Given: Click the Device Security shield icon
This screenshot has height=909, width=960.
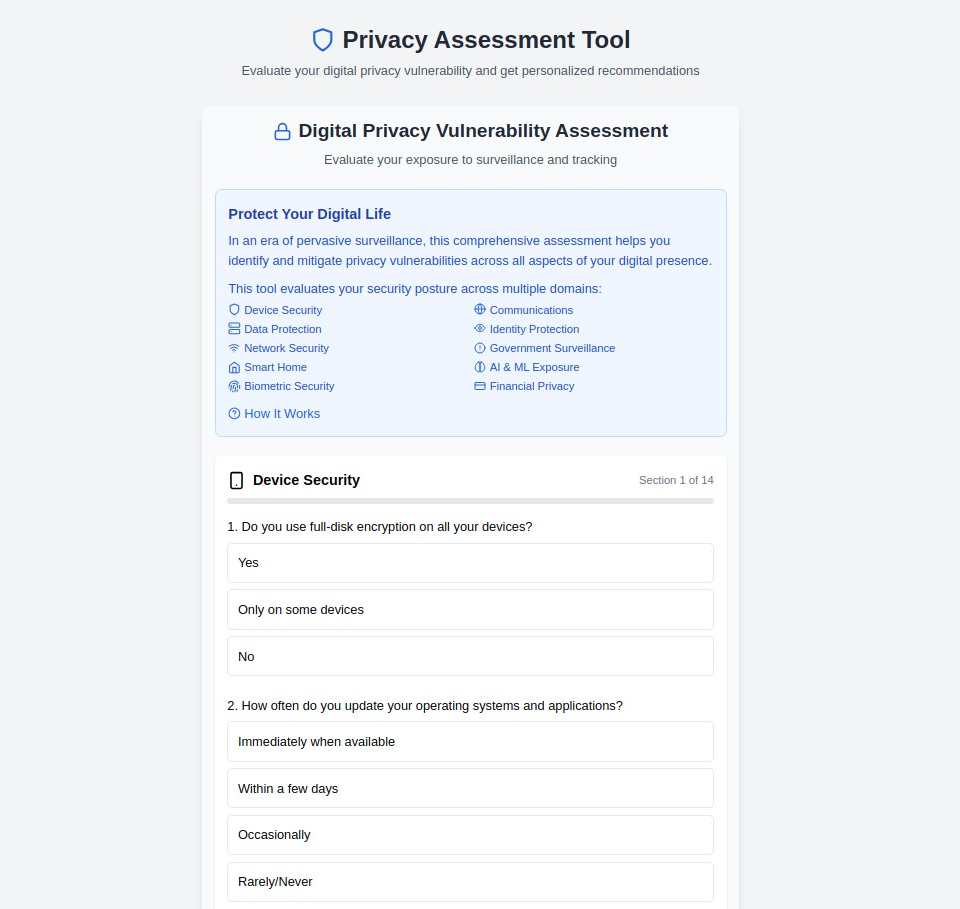Looking at the screenshot, I should click(x=234, y=310).
